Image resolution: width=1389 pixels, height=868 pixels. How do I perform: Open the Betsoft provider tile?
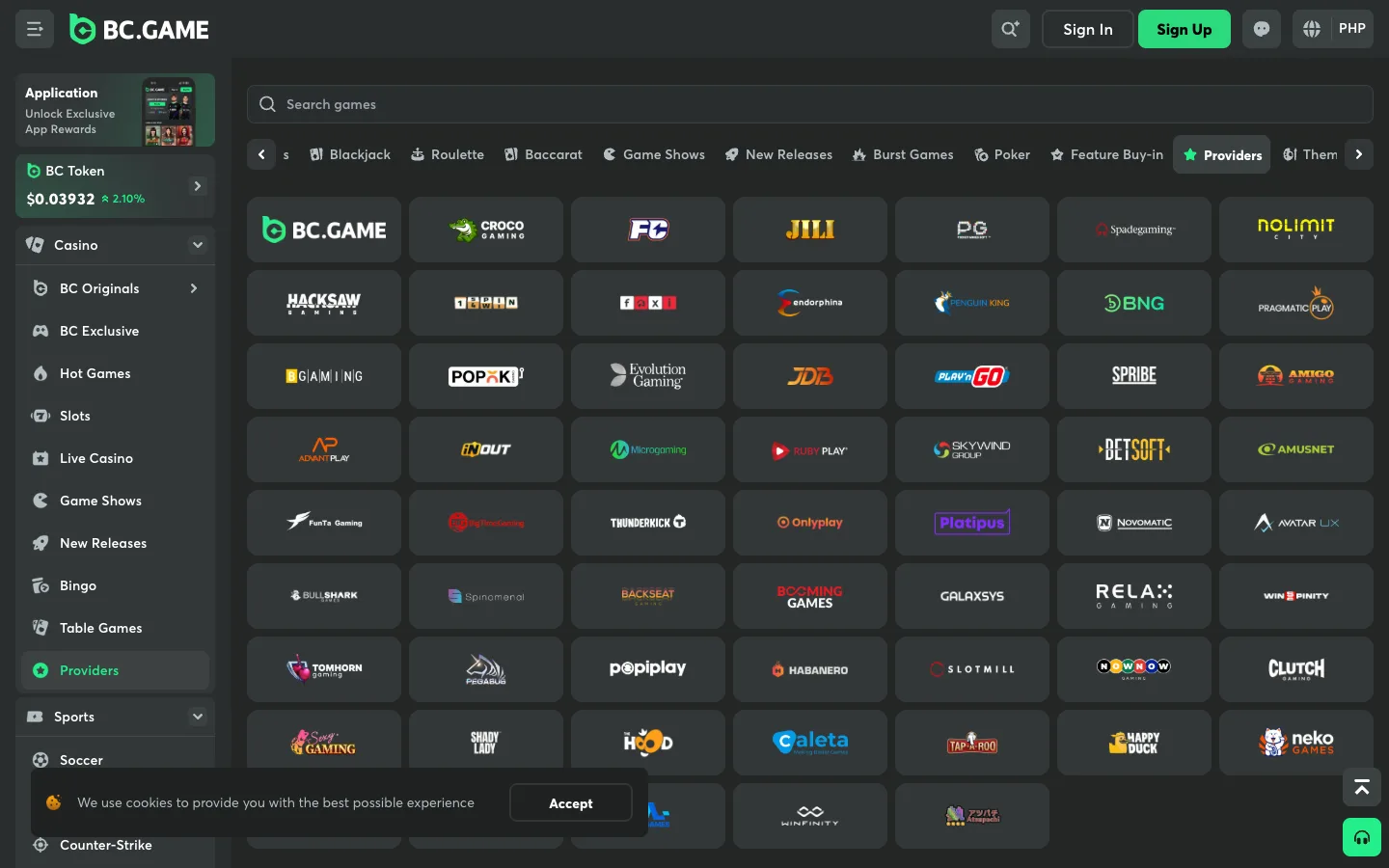pos(1134,449)
